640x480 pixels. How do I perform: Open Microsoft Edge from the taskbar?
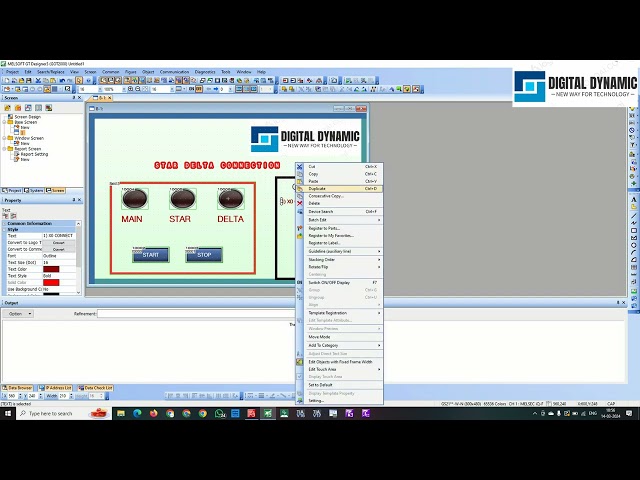click(137, 413)
